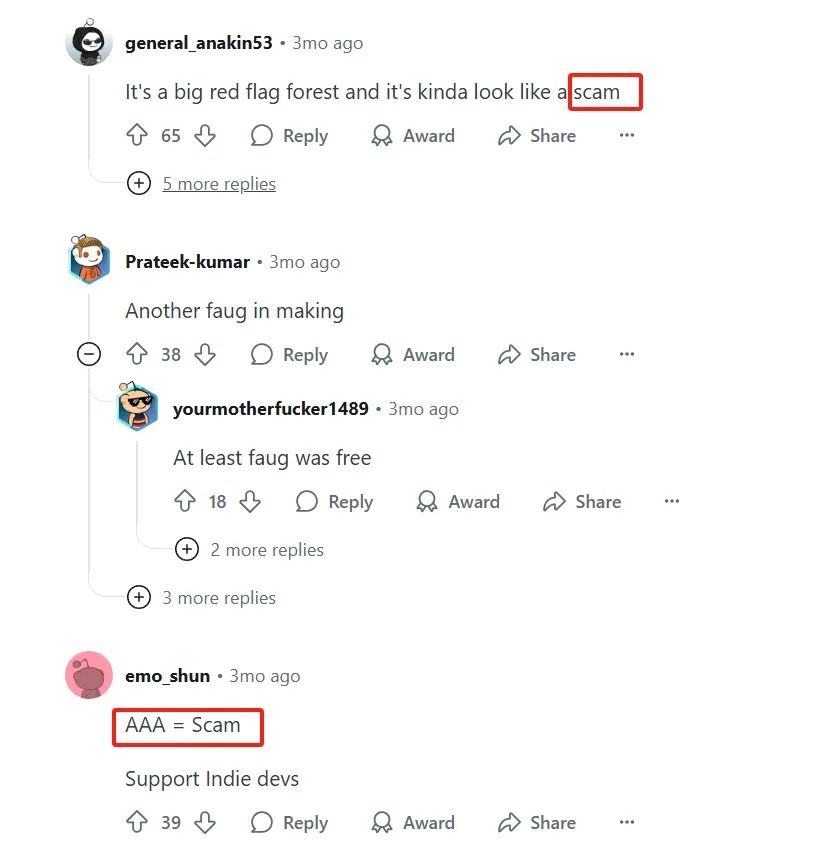Open more options on general_anakin53's comment
The height and width of the screenshot is (851, 822).
point(627,135)
